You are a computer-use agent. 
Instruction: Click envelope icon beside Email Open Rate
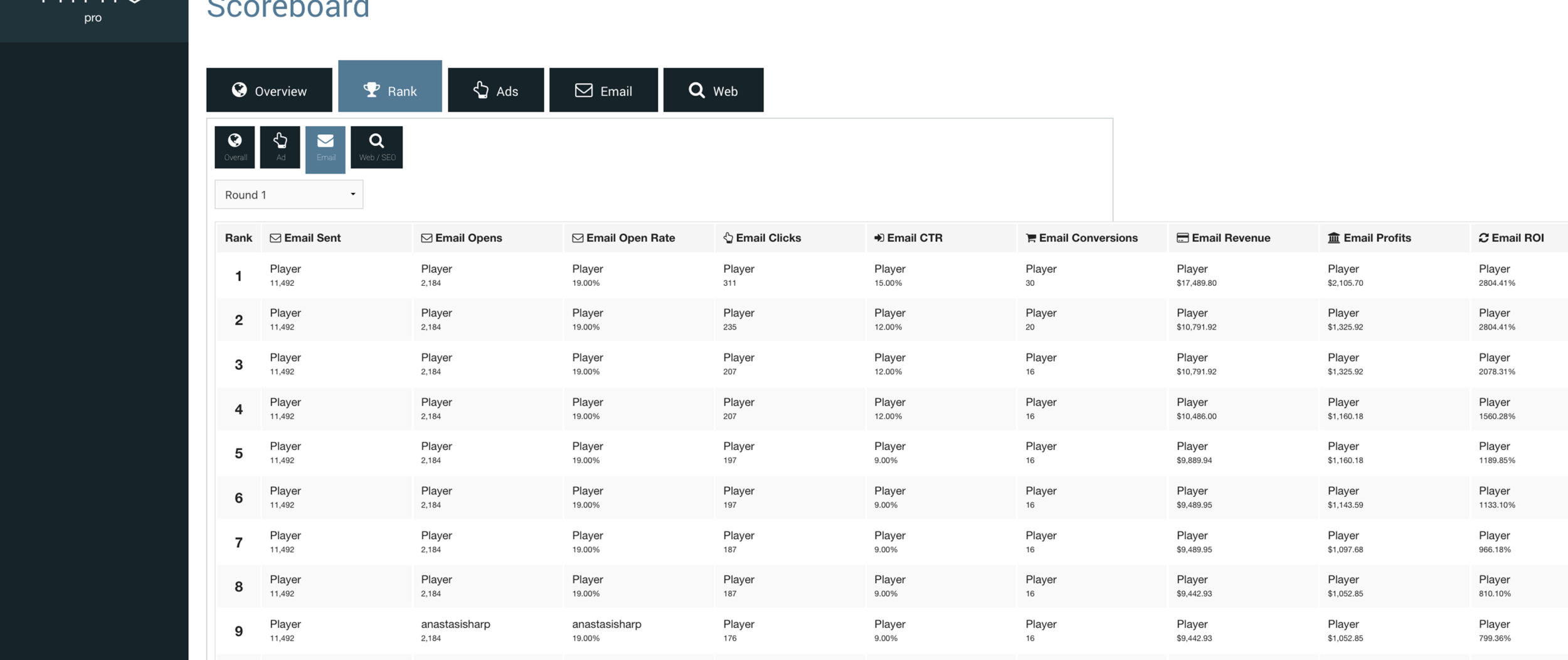point(578,238)
